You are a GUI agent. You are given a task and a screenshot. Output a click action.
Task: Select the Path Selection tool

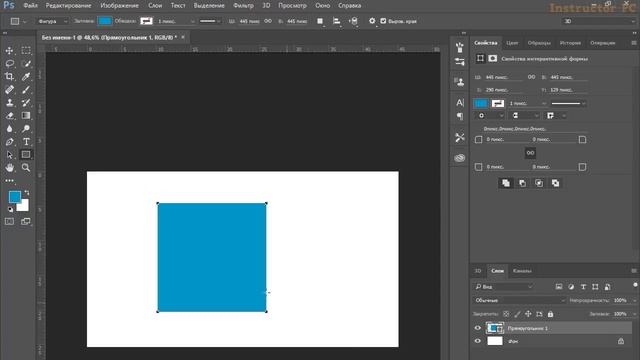(9, 155)
